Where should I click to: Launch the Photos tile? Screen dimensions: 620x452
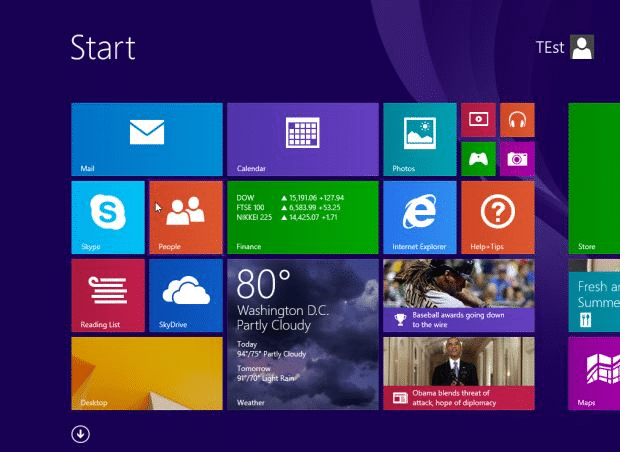420,139
